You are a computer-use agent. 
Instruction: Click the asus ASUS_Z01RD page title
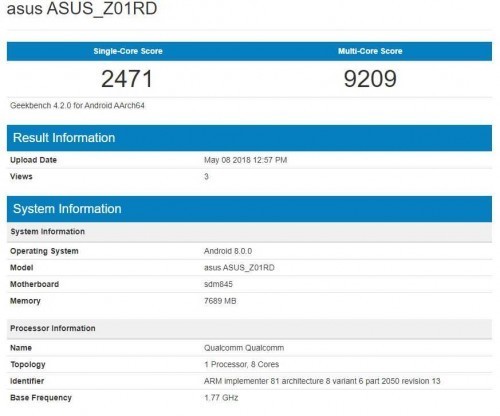click(82, 8)
